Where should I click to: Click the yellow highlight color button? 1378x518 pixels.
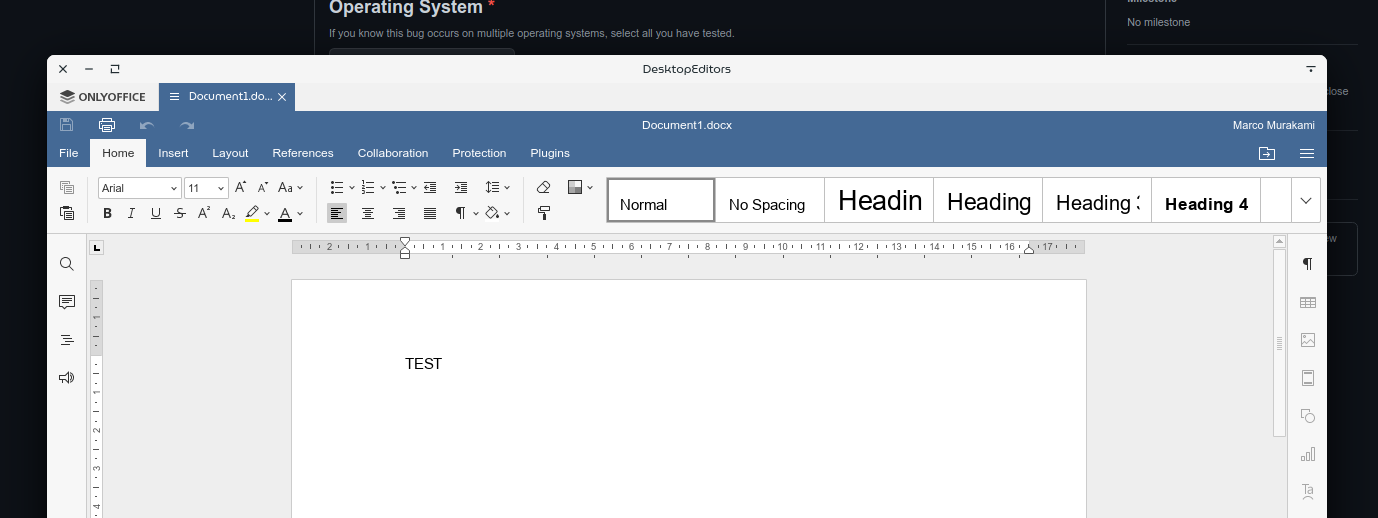click(252, 213)
